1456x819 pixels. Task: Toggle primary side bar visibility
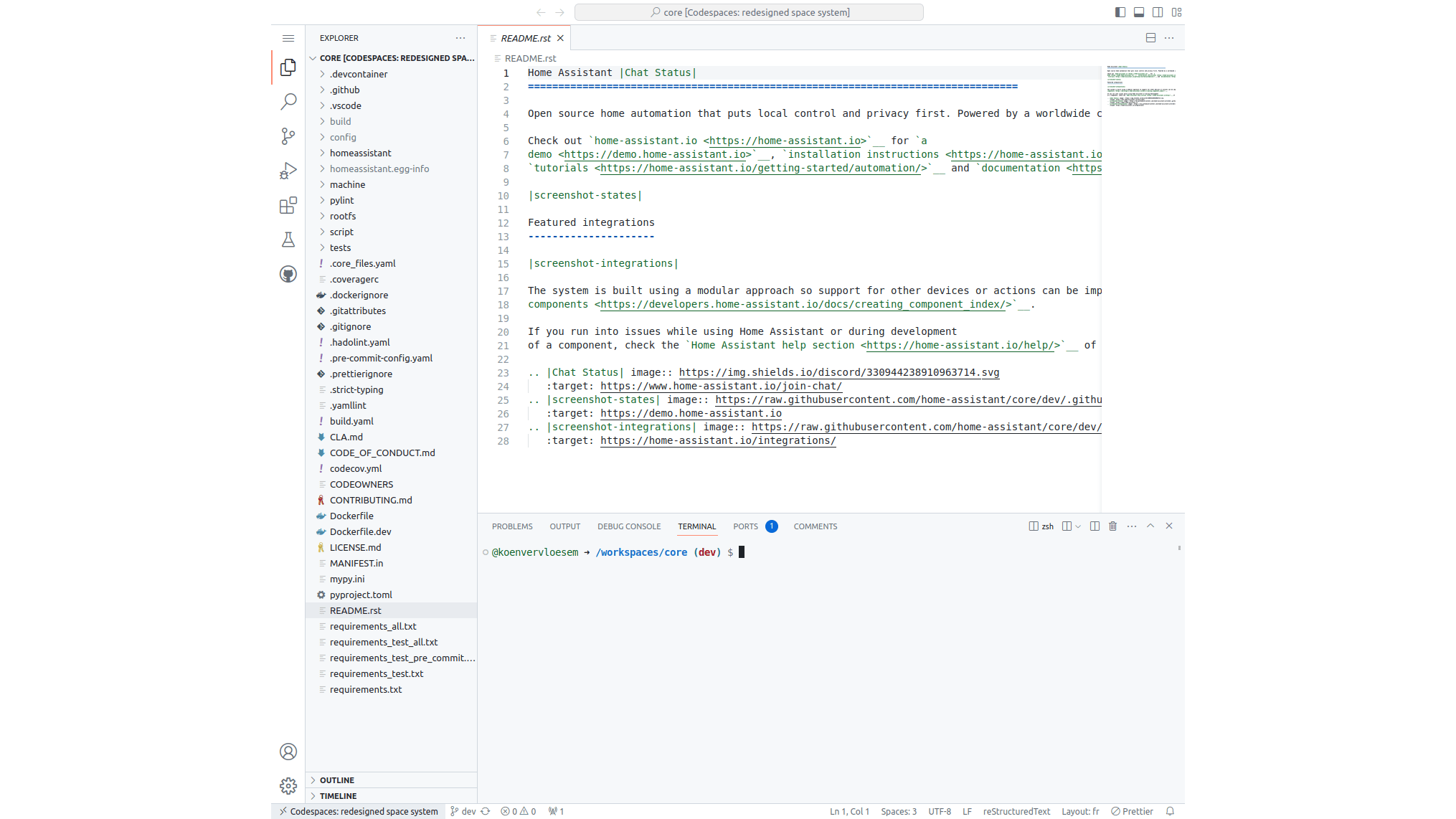click(x=1120, y=12)
